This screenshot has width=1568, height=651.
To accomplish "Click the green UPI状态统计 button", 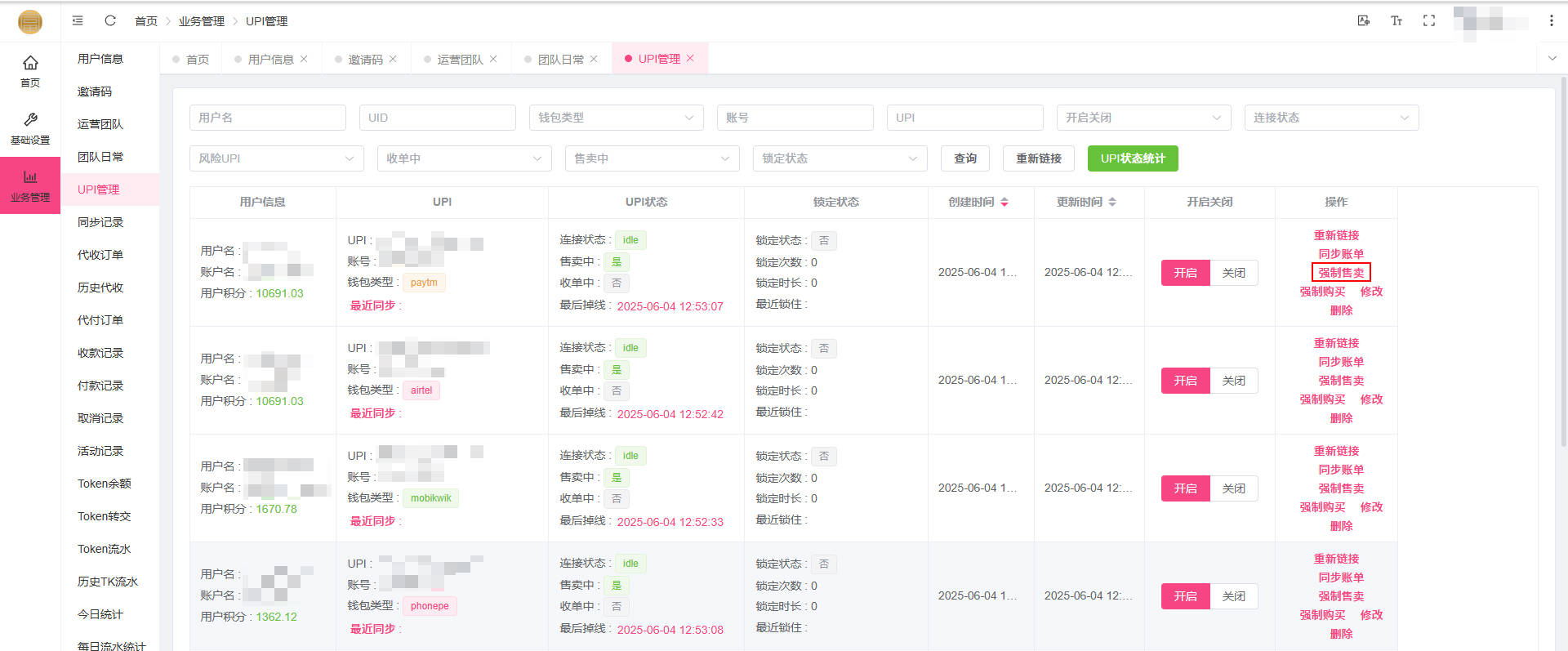I will 1133,158.
